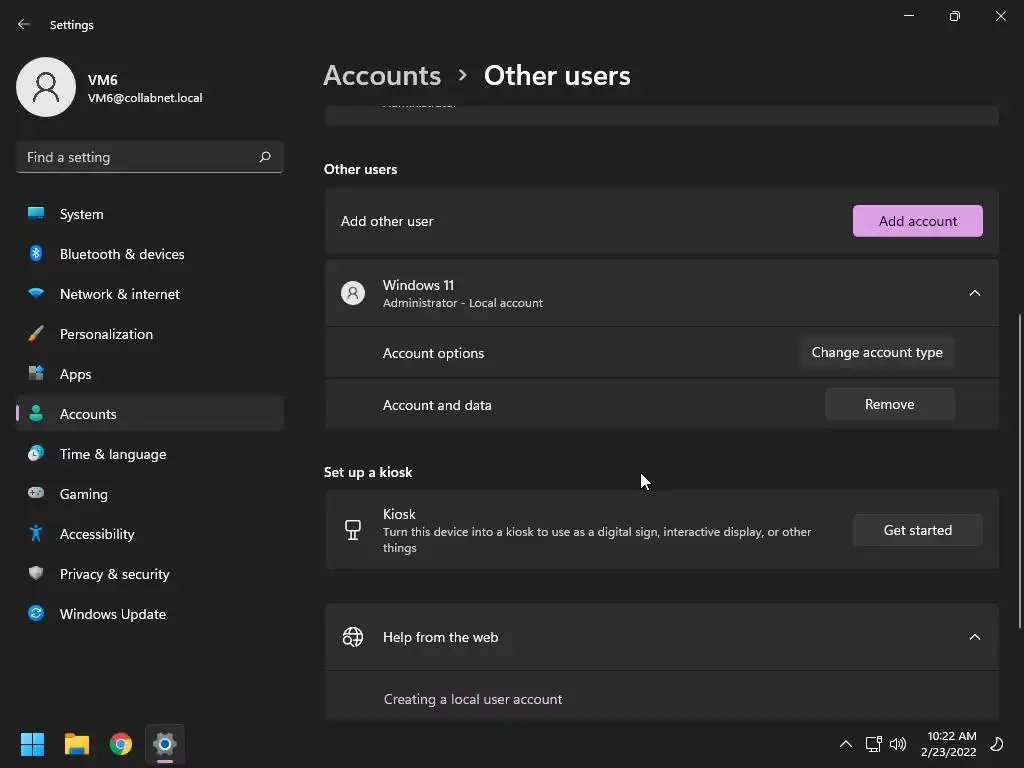Open the System settings page
Viewport: 1024px width, 768px height.
coord(82,214)
